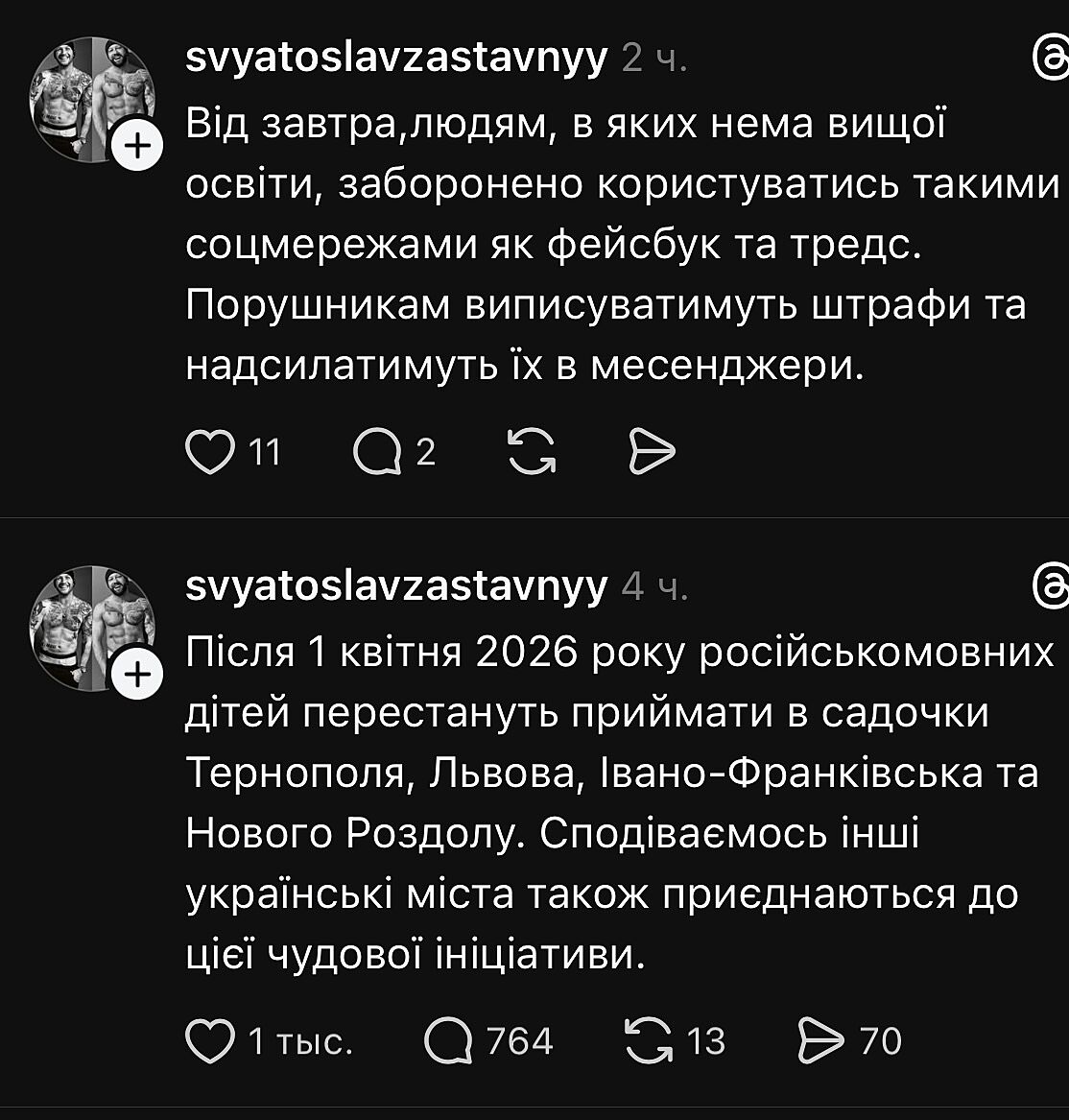Repost the first post about higher education
Screen dimensions: 1069x1120
pyautogui.click(x=532, y=452)
